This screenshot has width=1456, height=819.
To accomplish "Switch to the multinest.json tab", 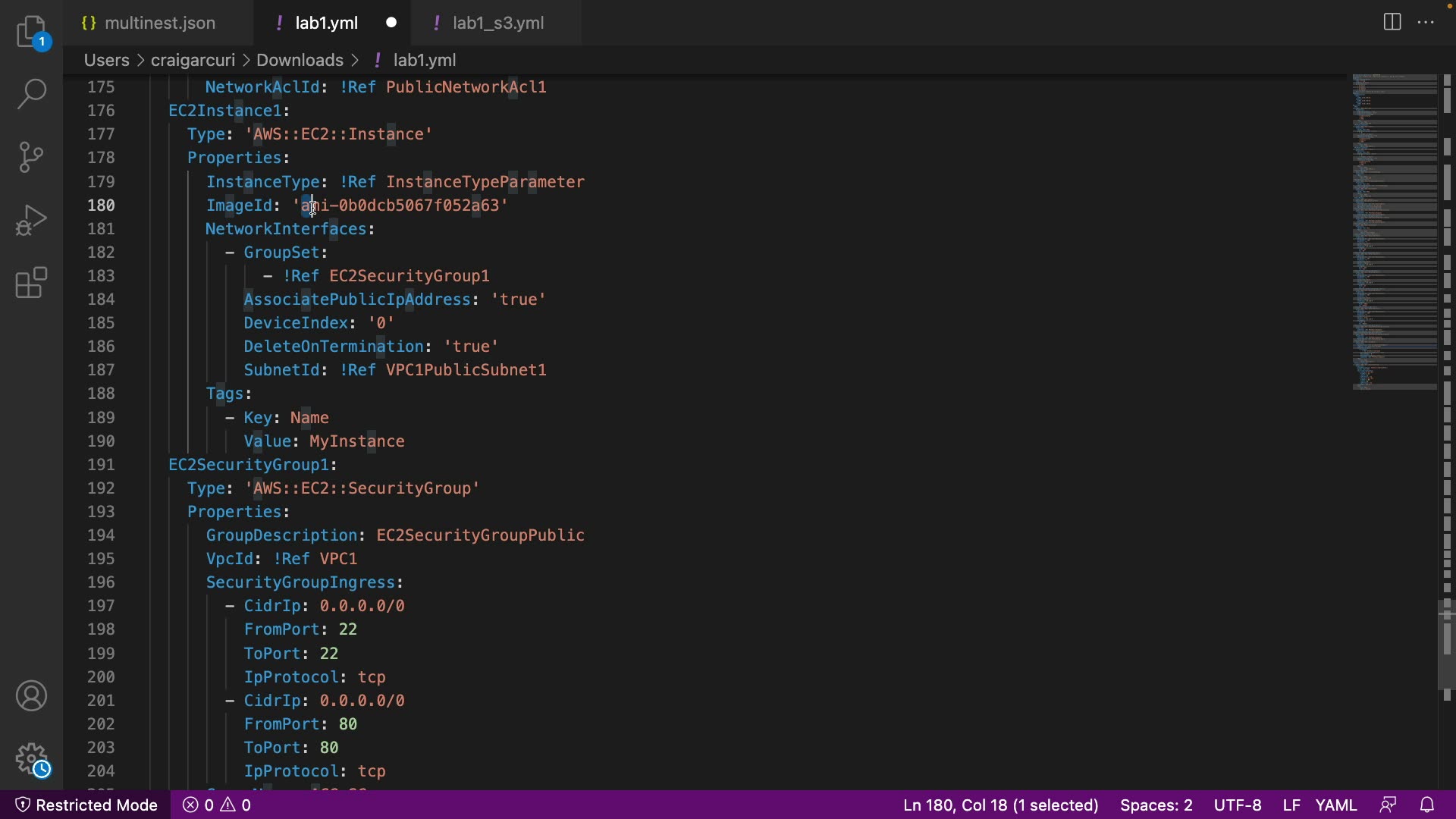I will coord(159,23).
